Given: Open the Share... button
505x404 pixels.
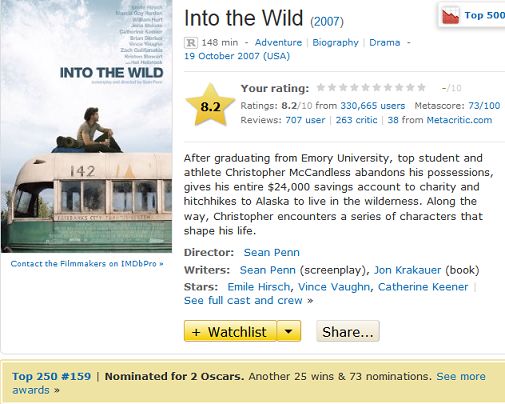Looking at the screenshot, I should (348, 331).
